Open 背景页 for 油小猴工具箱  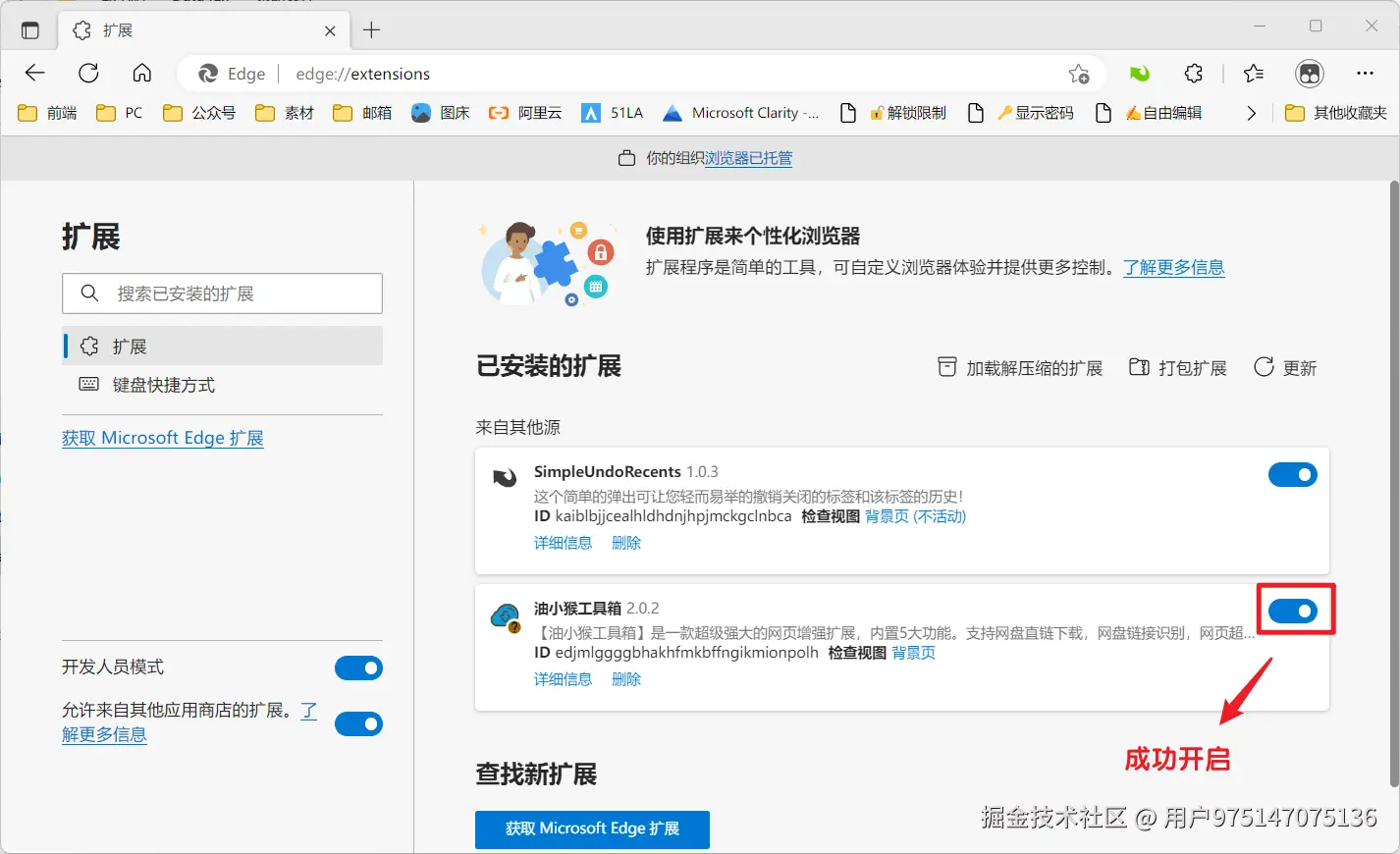click(913, 653)
